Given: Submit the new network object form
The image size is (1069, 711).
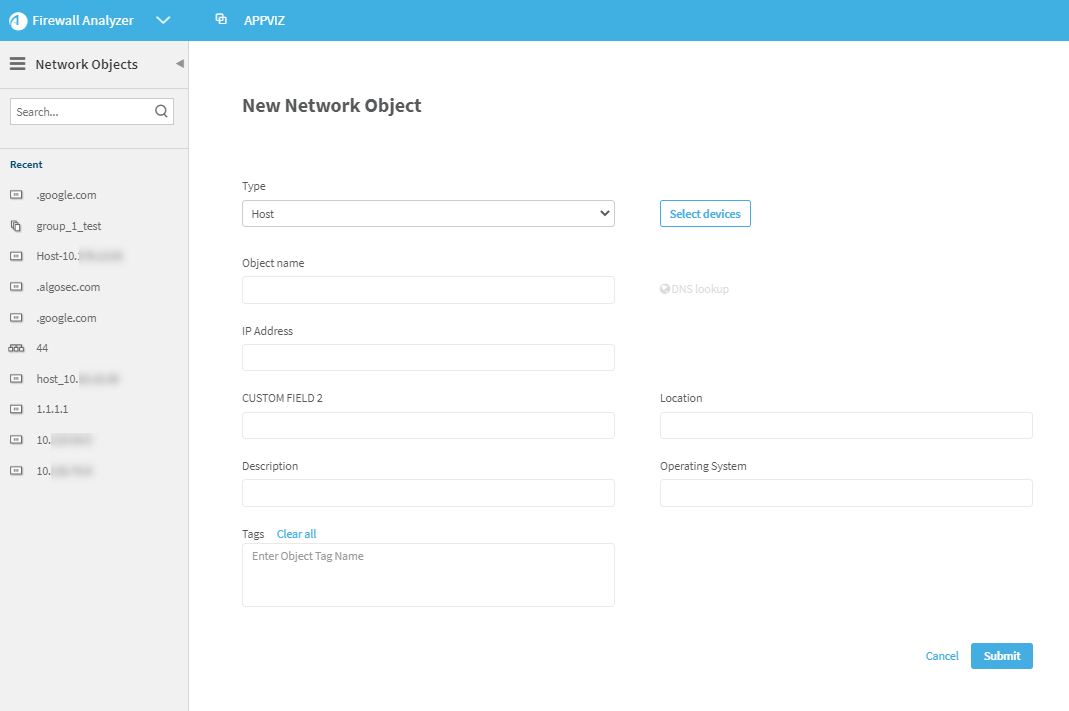Looking at the screenshot, I should [x=1001, y=656].
